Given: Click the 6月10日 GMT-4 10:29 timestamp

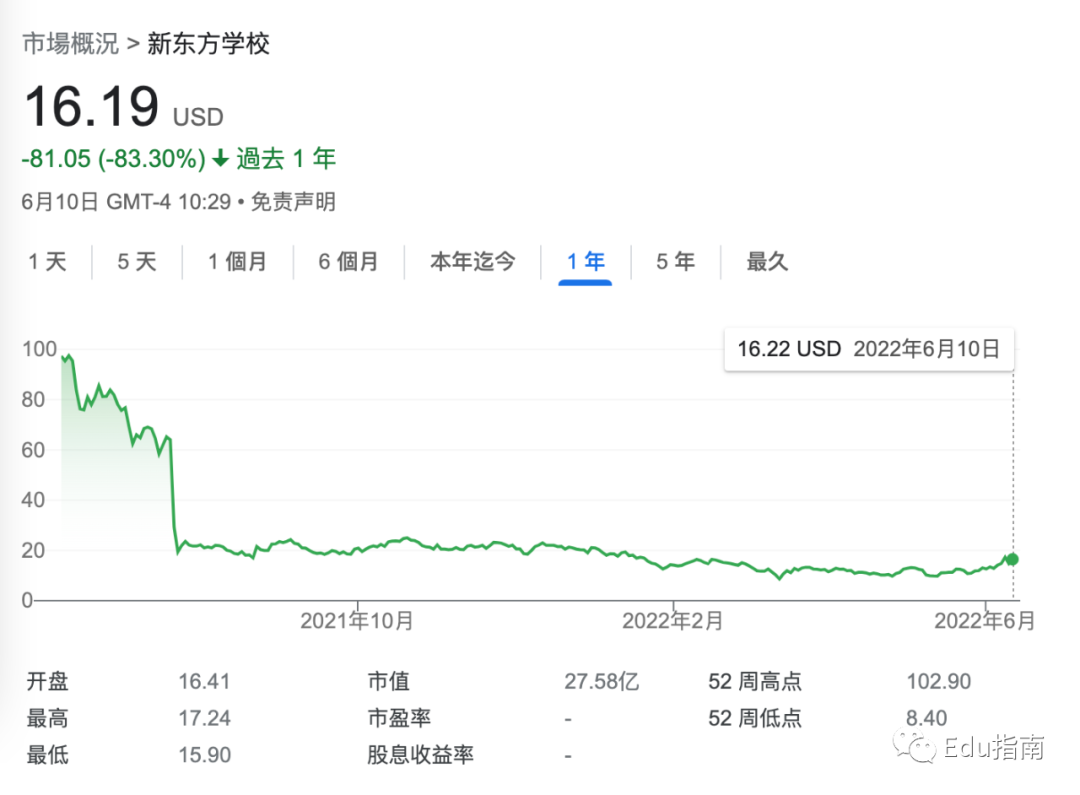Looking at the screenshot, I should click(x=126, y=202).
